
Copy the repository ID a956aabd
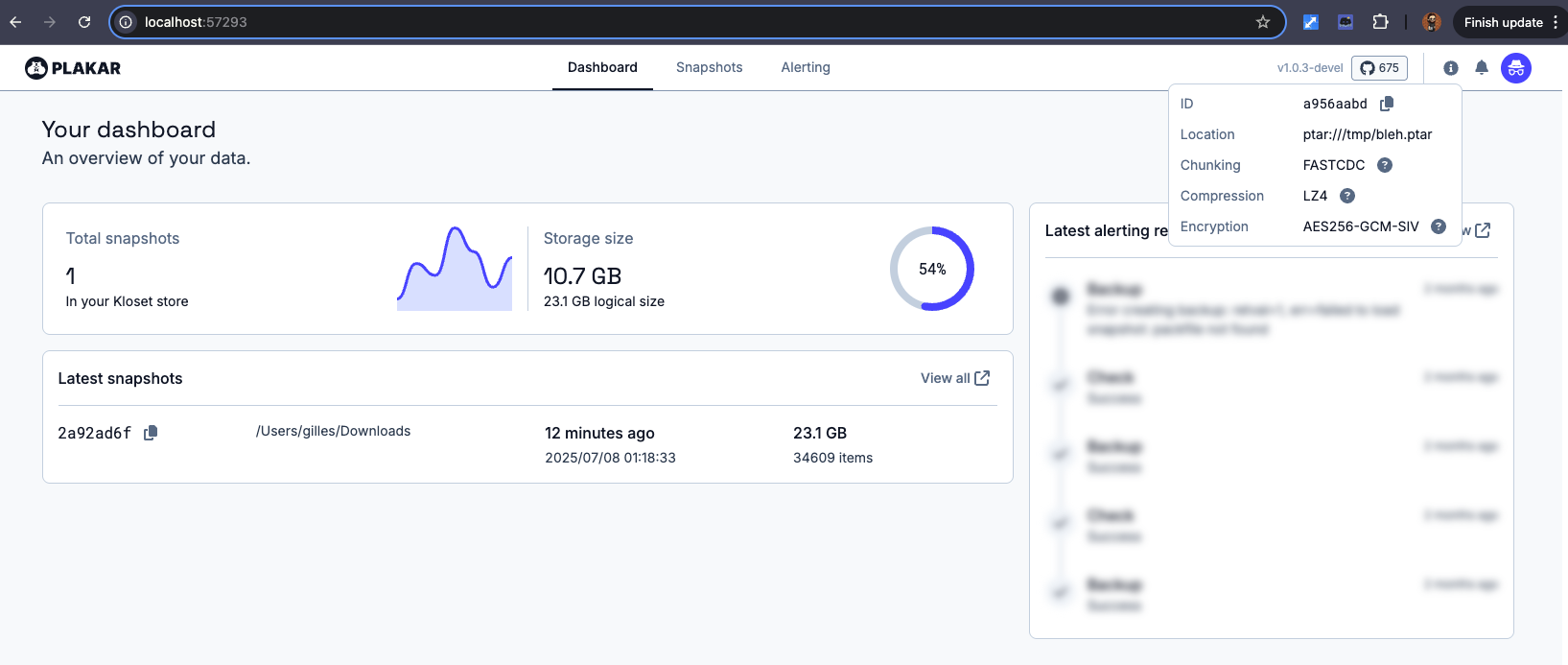(x=1387, y=104)
